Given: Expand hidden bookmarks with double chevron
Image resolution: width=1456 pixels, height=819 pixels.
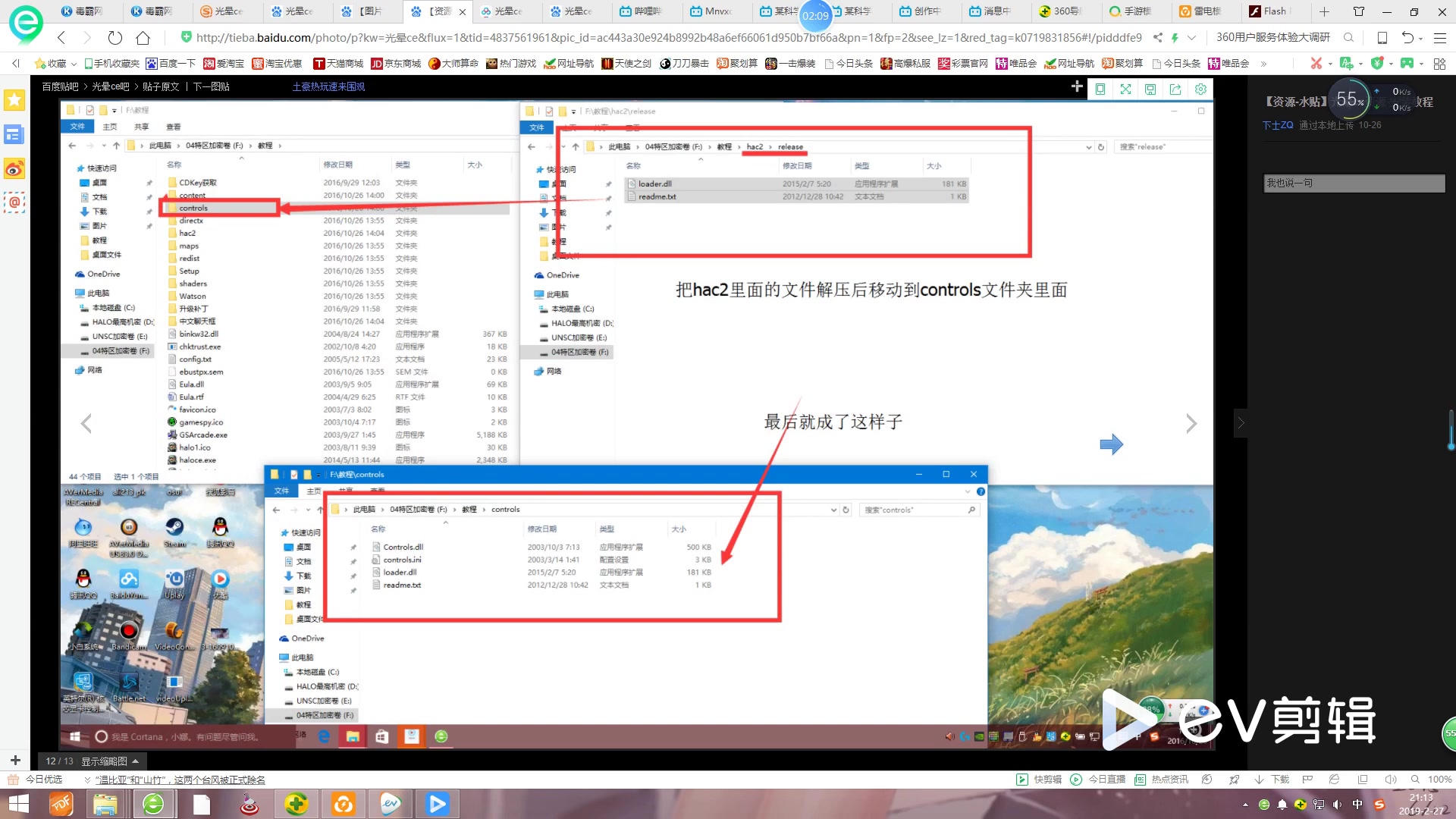Looking at the screenshot, I should click(x=1263, y=64).
